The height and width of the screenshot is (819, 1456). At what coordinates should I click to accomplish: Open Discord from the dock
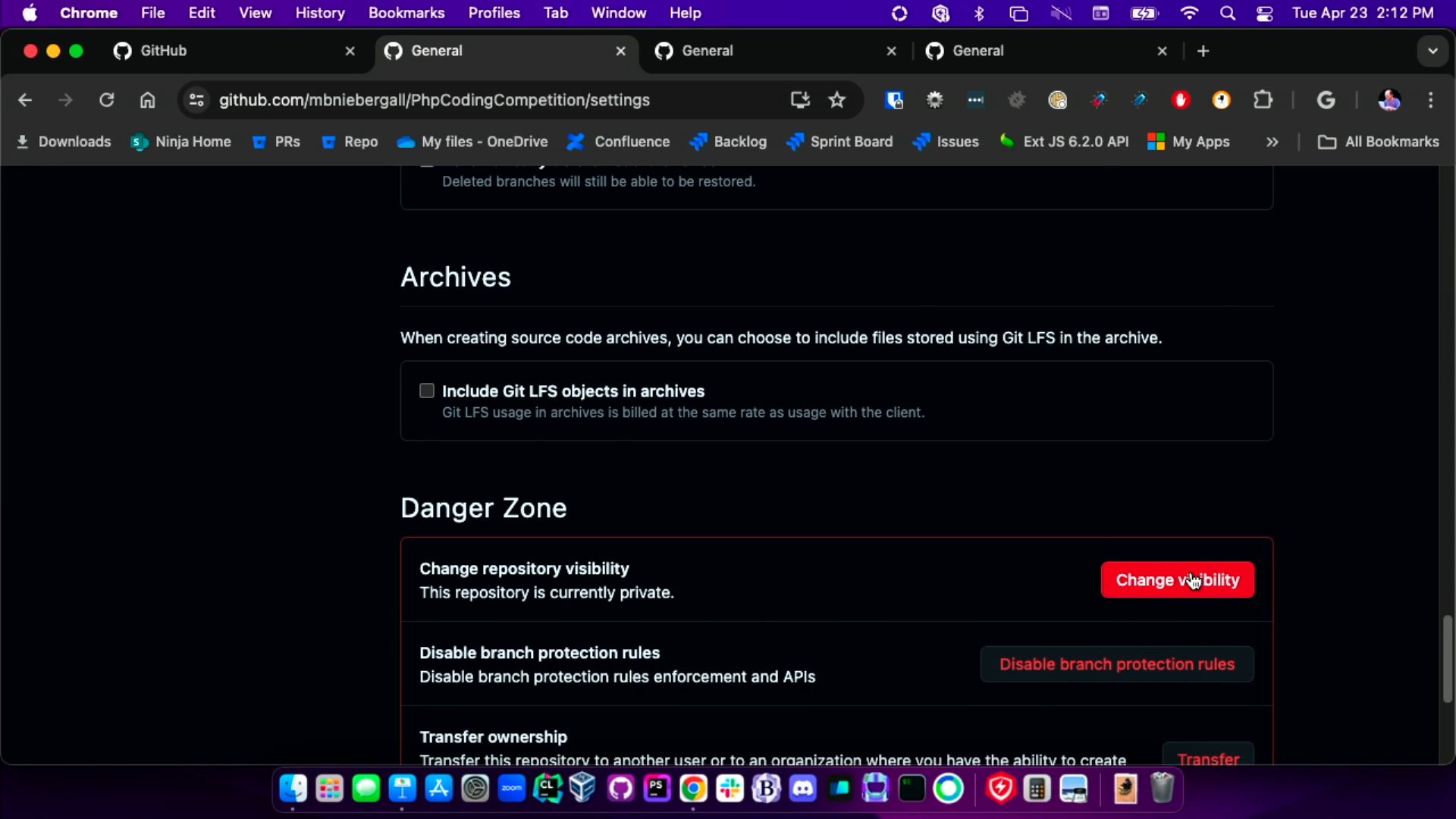click(802, 789)
